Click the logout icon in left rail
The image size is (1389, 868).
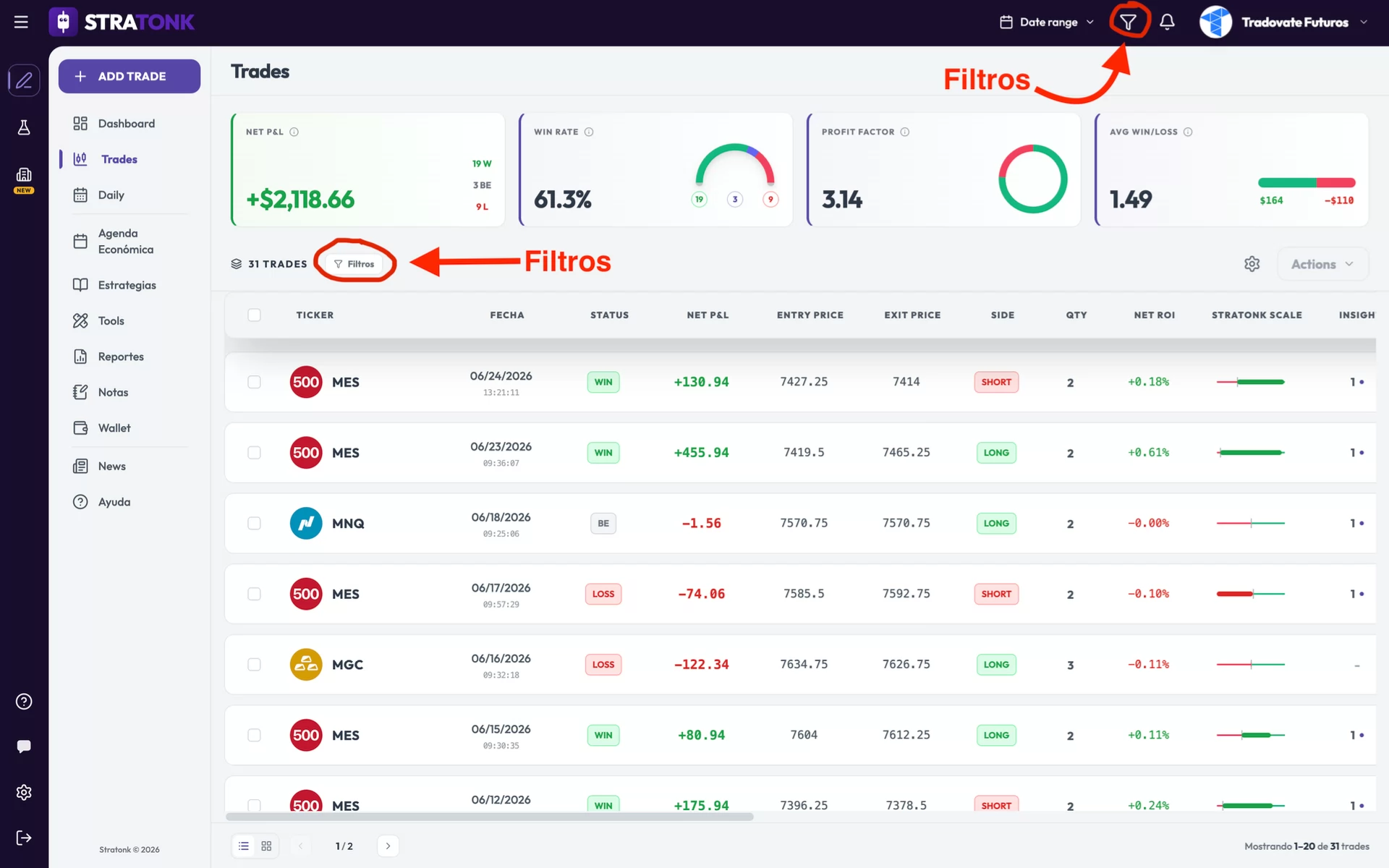[x=24, y=838]
